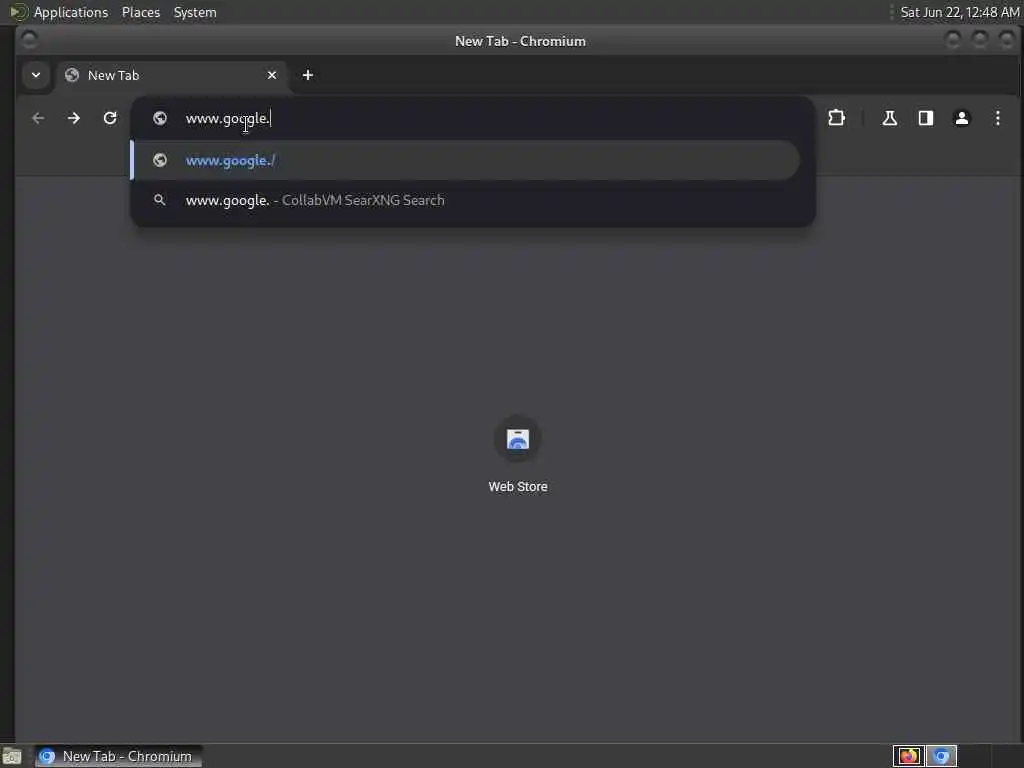Go forward using the forward arrow
The width and height of the screenshot is (1024, 768).
point(74,118)
